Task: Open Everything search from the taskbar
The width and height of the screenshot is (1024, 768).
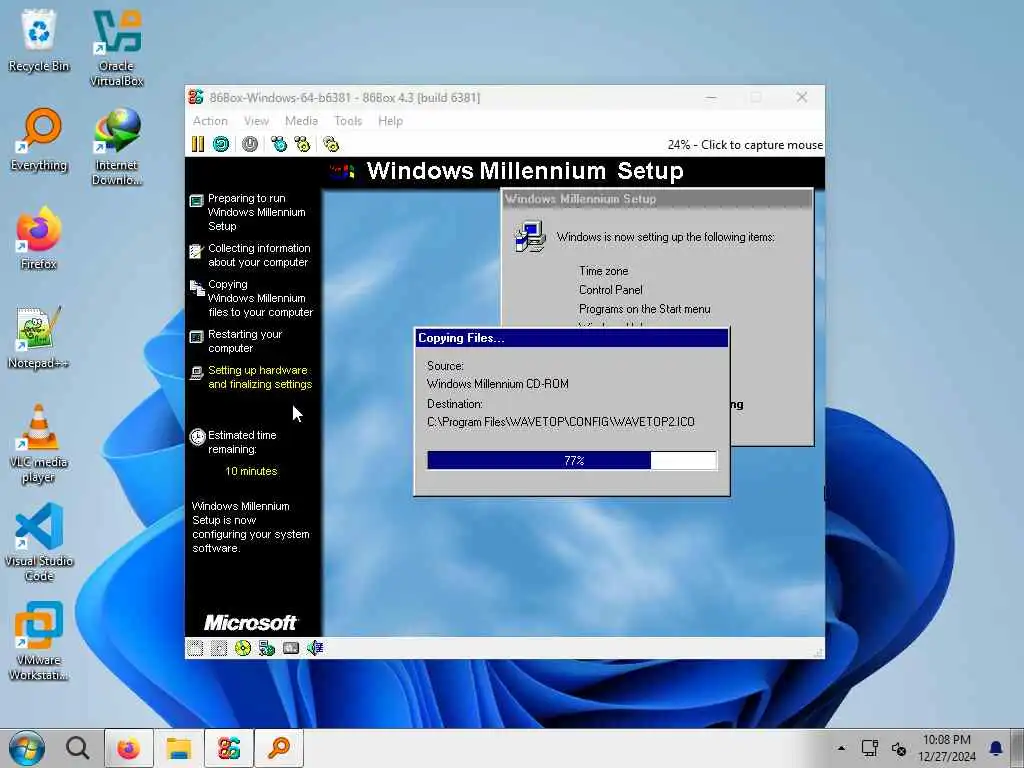Action: click(x=279, y=748)
